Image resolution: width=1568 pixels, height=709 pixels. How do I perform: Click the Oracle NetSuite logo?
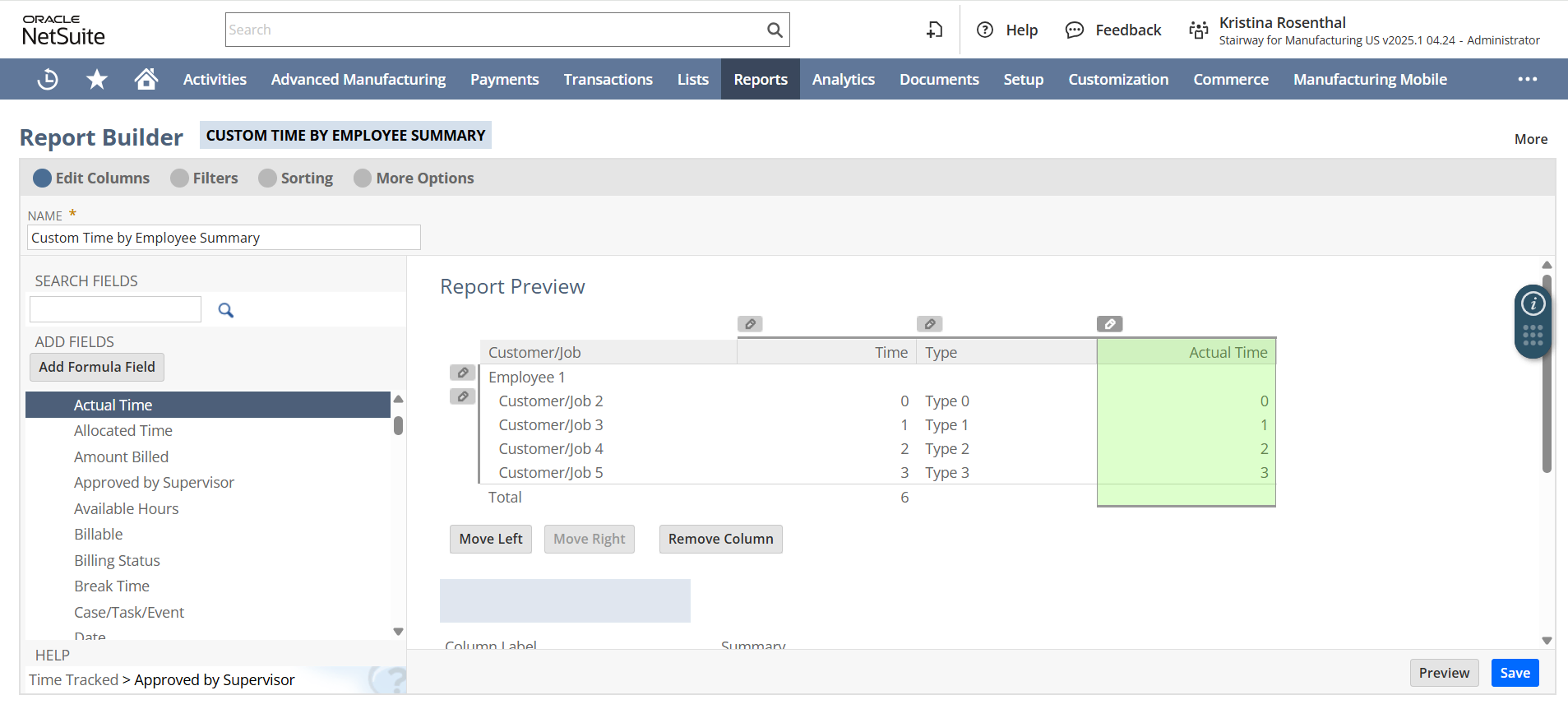pyautogui.click(x=63, y=30)
